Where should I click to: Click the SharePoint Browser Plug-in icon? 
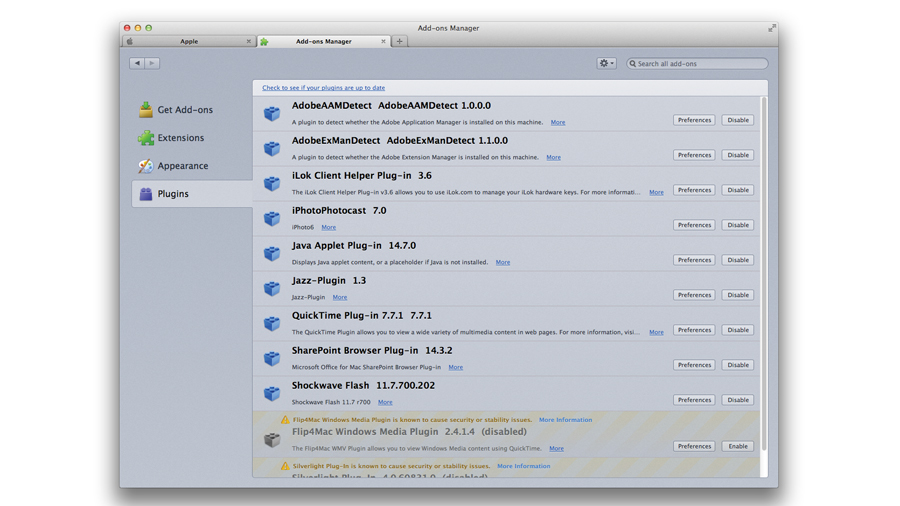coord(272,359)
